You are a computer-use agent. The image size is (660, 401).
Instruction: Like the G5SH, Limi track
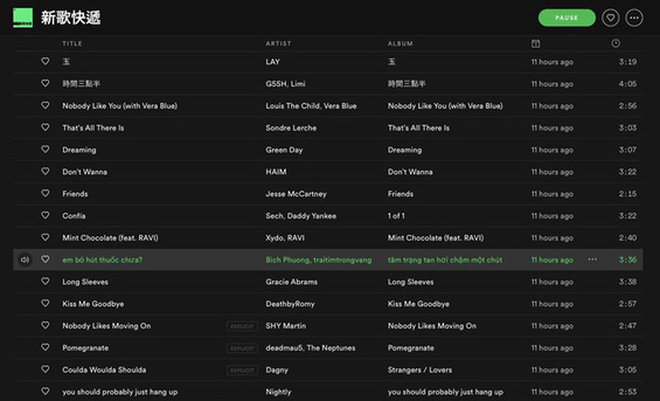pyautogui.click(x=45, y=83)
